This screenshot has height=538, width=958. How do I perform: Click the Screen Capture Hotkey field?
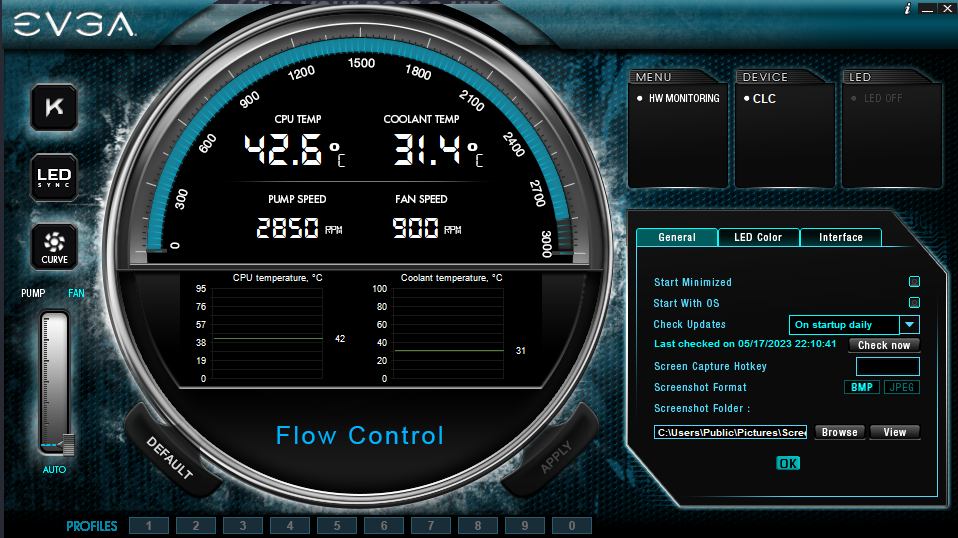tap(888, 366)
